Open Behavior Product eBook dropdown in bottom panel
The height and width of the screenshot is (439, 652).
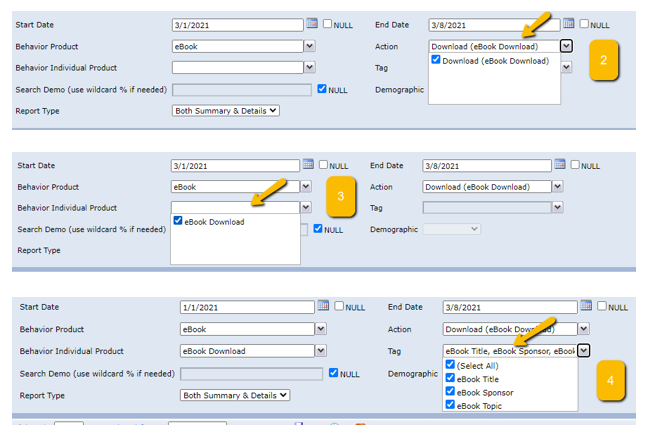click(321, 328)
